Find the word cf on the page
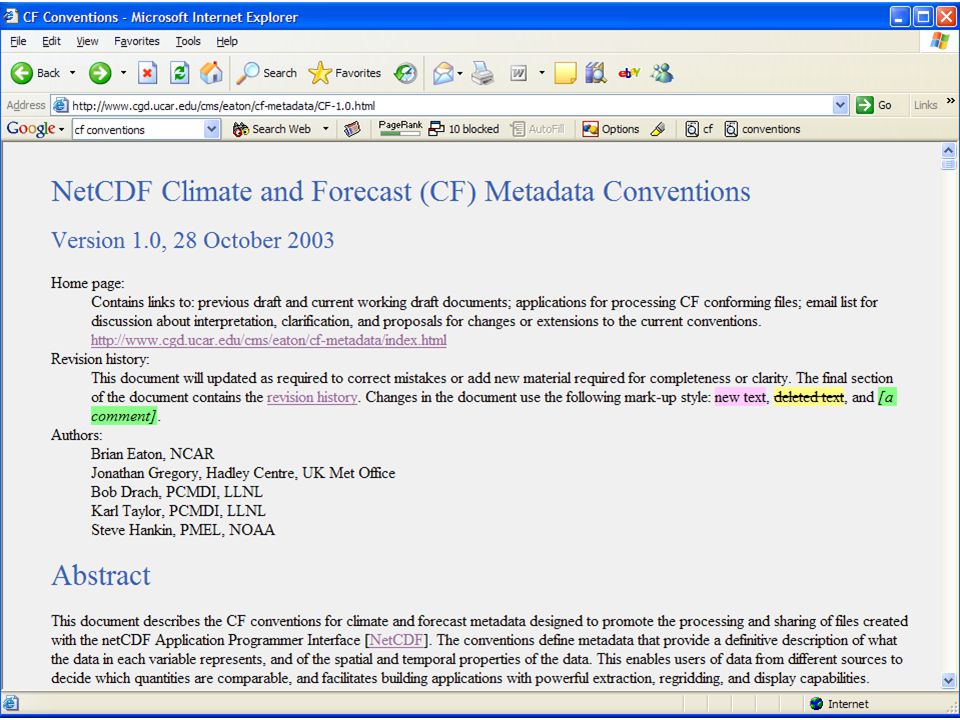The image size is (960, 720). coord(699,129)
